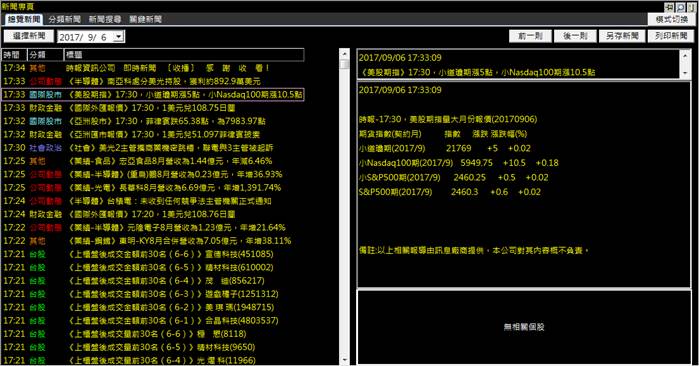This screenshot has width=699, height=366.
Task: Click the 選擇新聞 button
Action: (29, 36)
